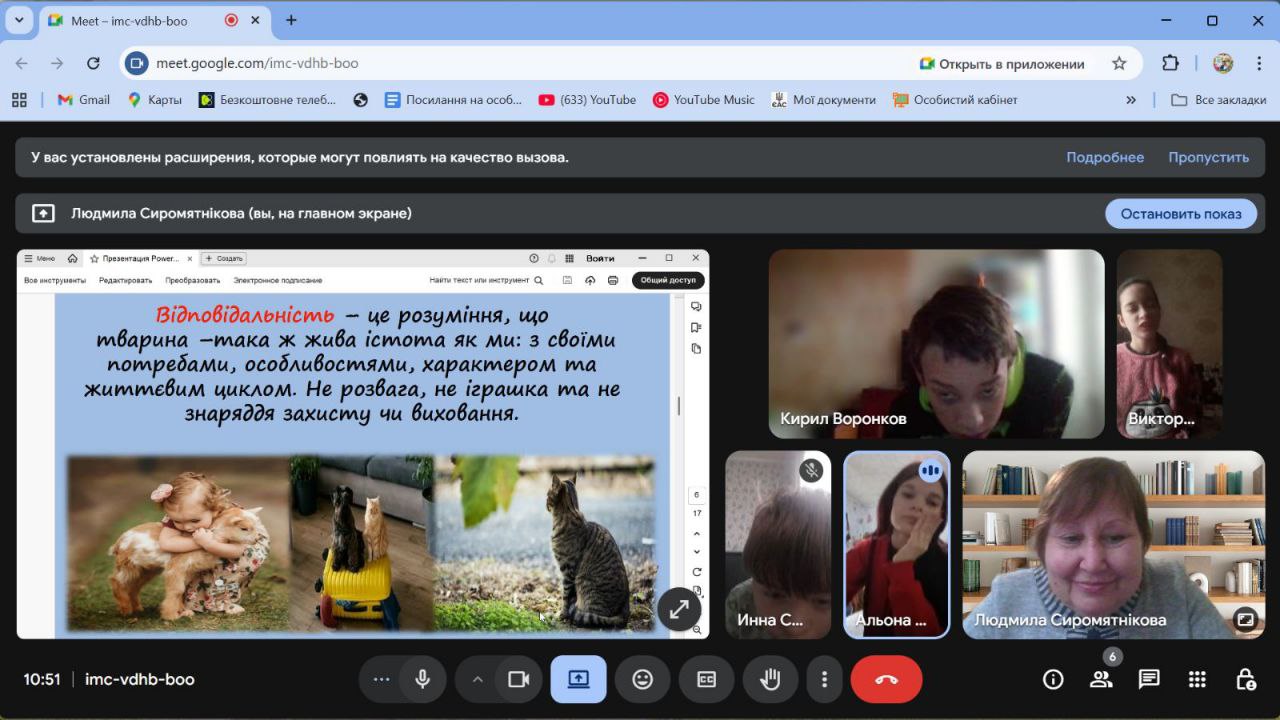Image resolution: width=1280 pixels, height=720 pixels.
Task: Open chat with everyone panel
Action: (1149, 679)
